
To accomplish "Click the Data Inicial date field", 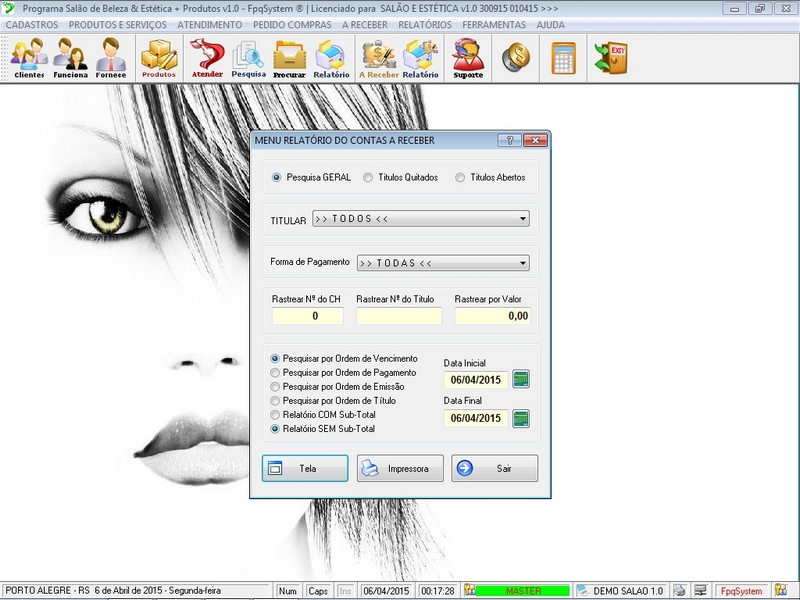I will (476, 380).
